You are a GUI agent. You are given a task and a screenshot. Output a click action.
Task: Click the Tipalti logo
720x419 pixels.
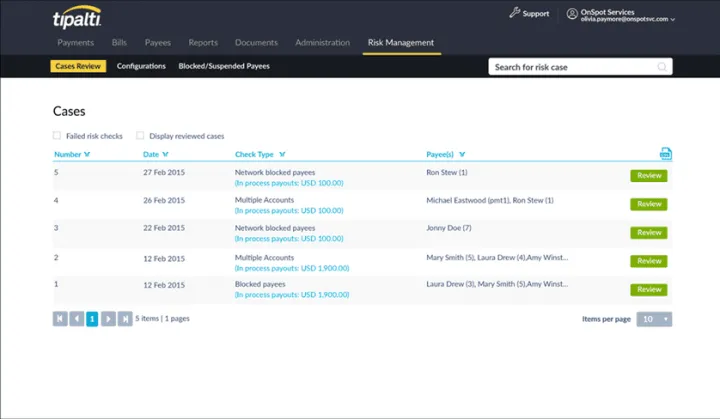[x=76, y=17]
